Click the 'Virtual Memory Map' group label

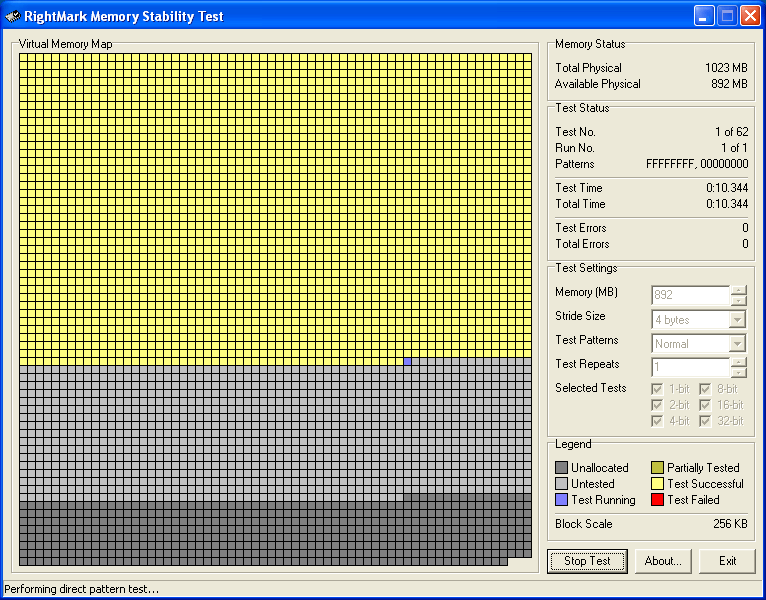[65, 44]
